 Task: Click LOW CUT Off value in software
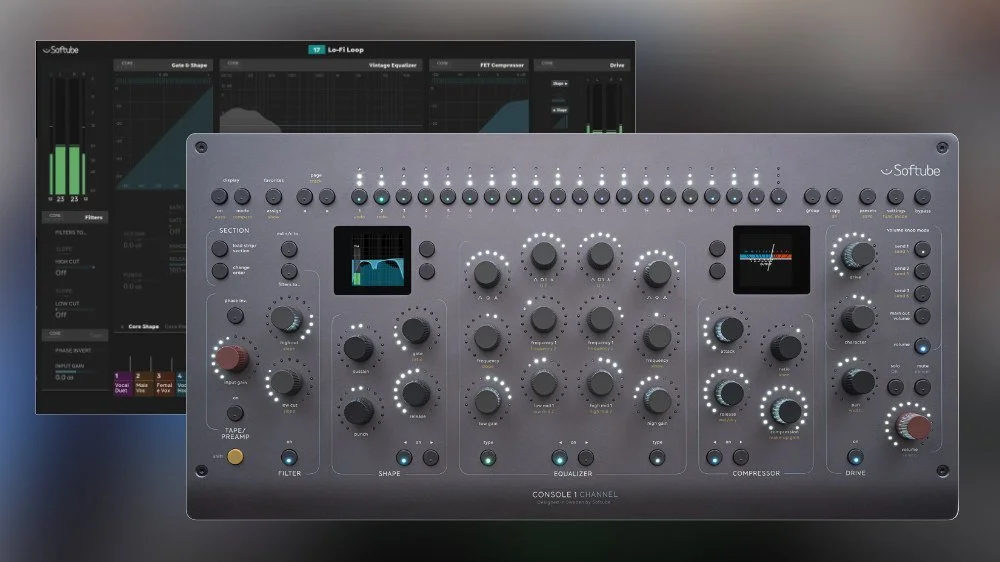[x=61, y=314]
